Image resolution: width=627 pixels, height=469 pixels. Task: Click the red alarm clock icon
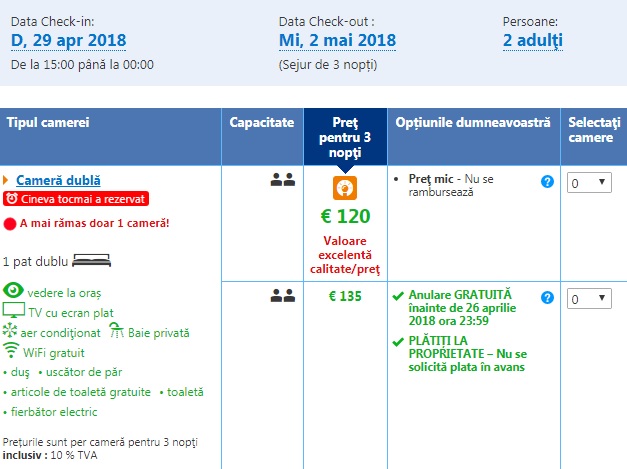(11, 199)
